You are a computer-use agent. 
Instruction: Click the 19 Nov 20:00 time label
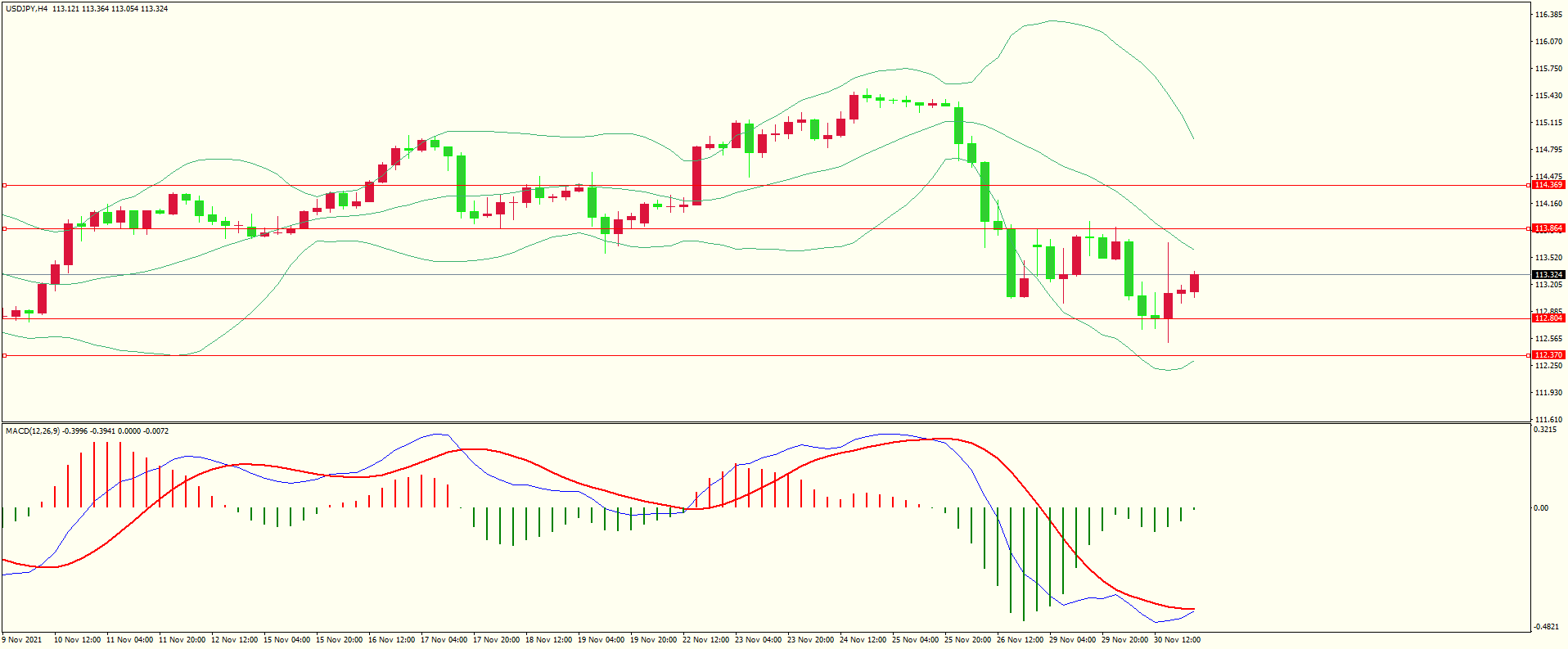click(x=654, y=640)
